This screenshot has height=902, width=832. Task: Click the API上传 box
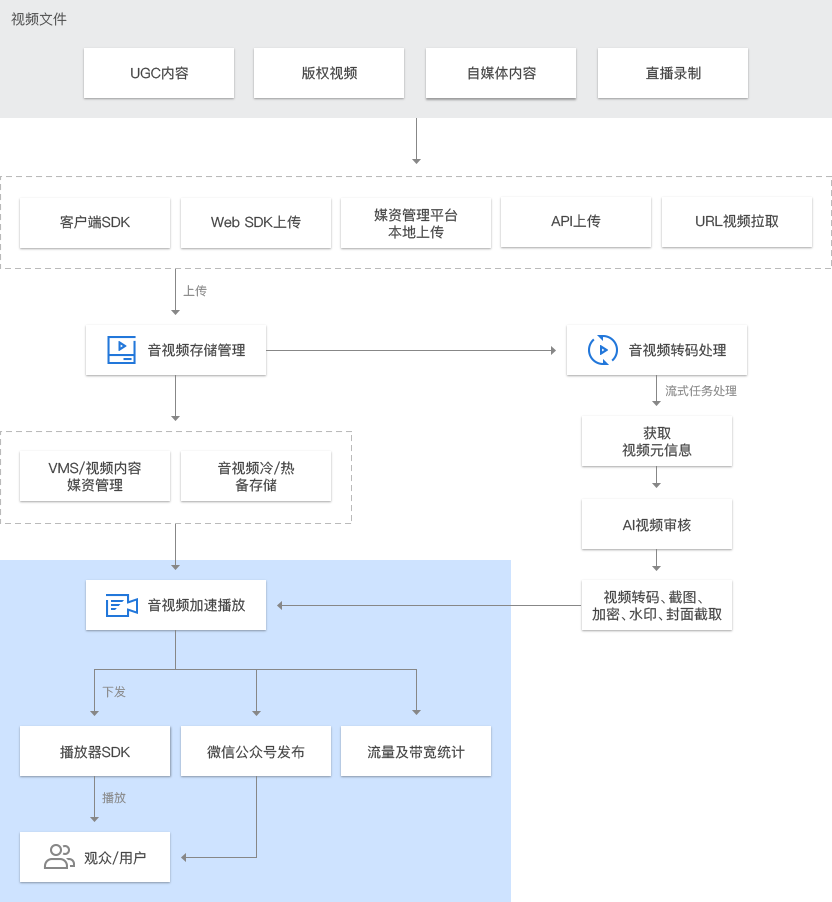575,222
